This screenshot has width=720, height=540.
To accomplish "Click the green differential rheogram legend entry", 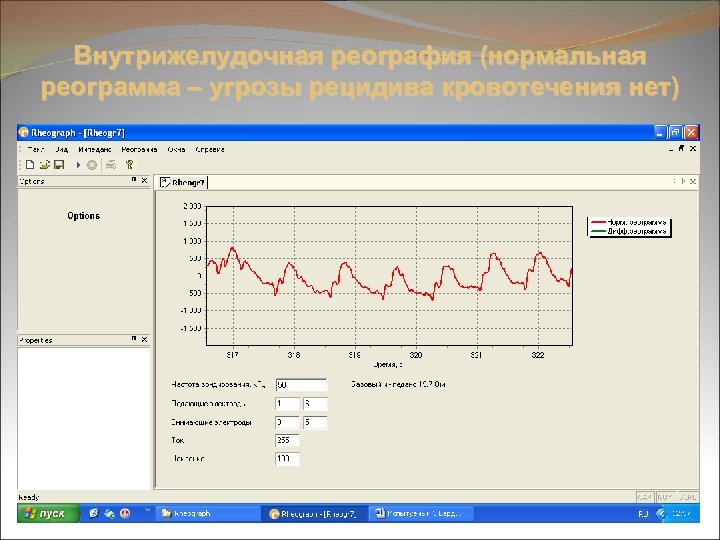I will click(629, 231).
